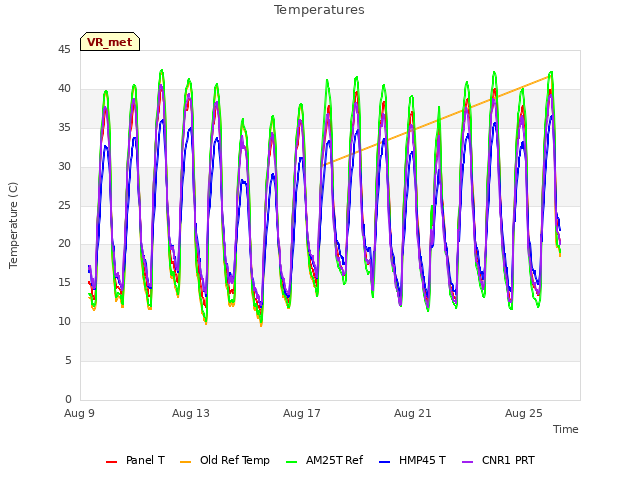
Task: Click the red Panel T color swatch
Action: click(x=111, y=462)
